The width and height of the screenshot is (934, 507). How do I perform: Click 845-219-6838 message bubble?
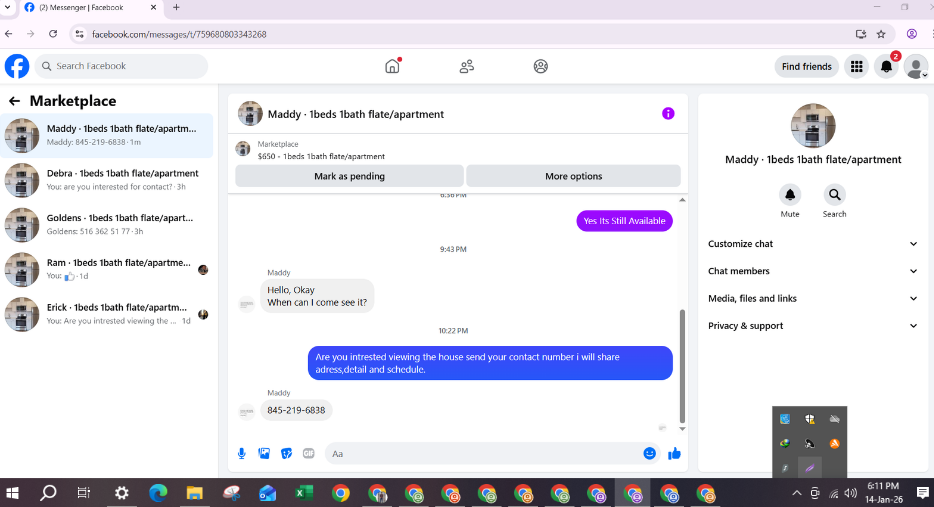296,410
